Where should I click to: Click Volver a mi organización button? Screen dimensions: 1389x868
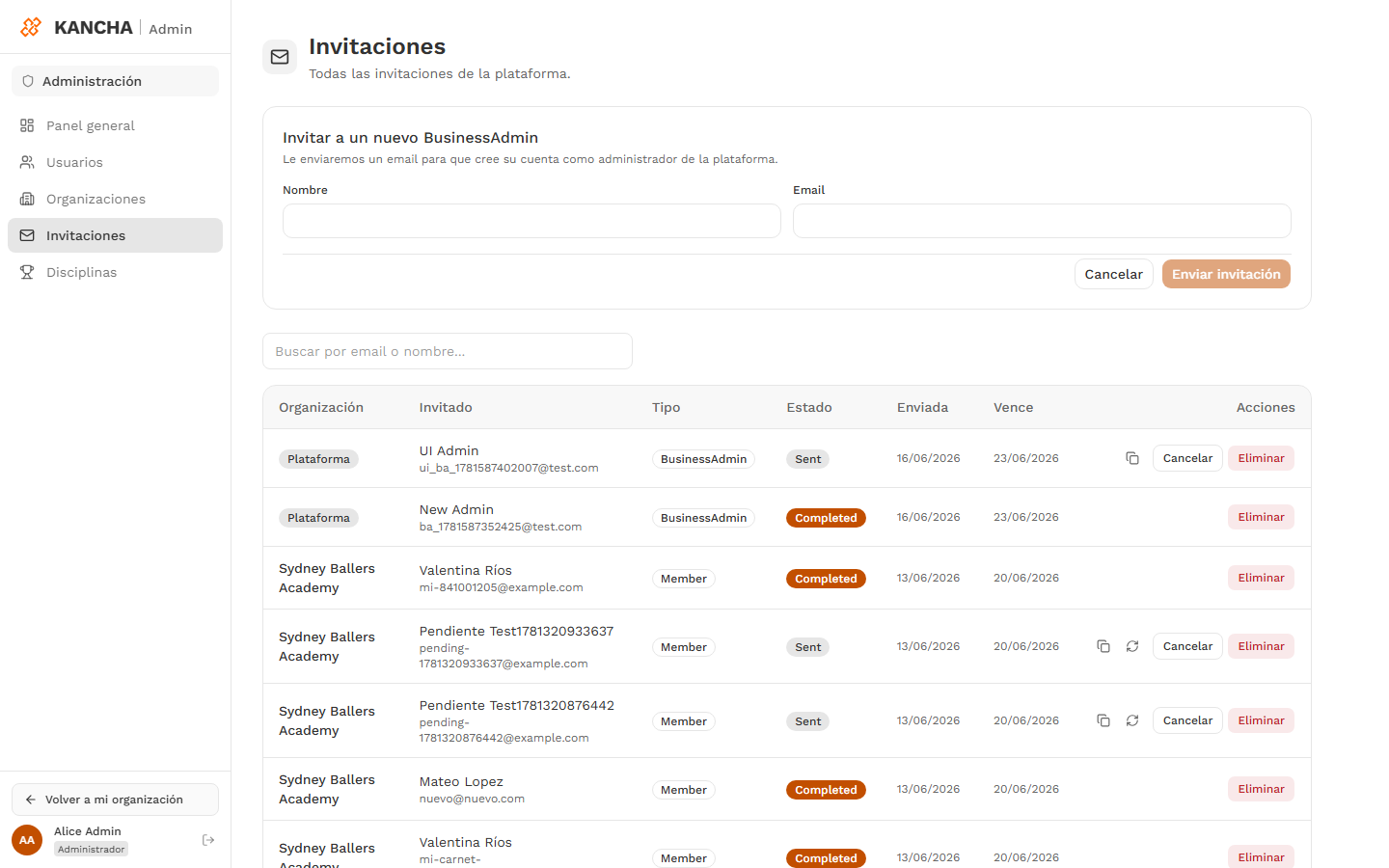pos(115,800)
